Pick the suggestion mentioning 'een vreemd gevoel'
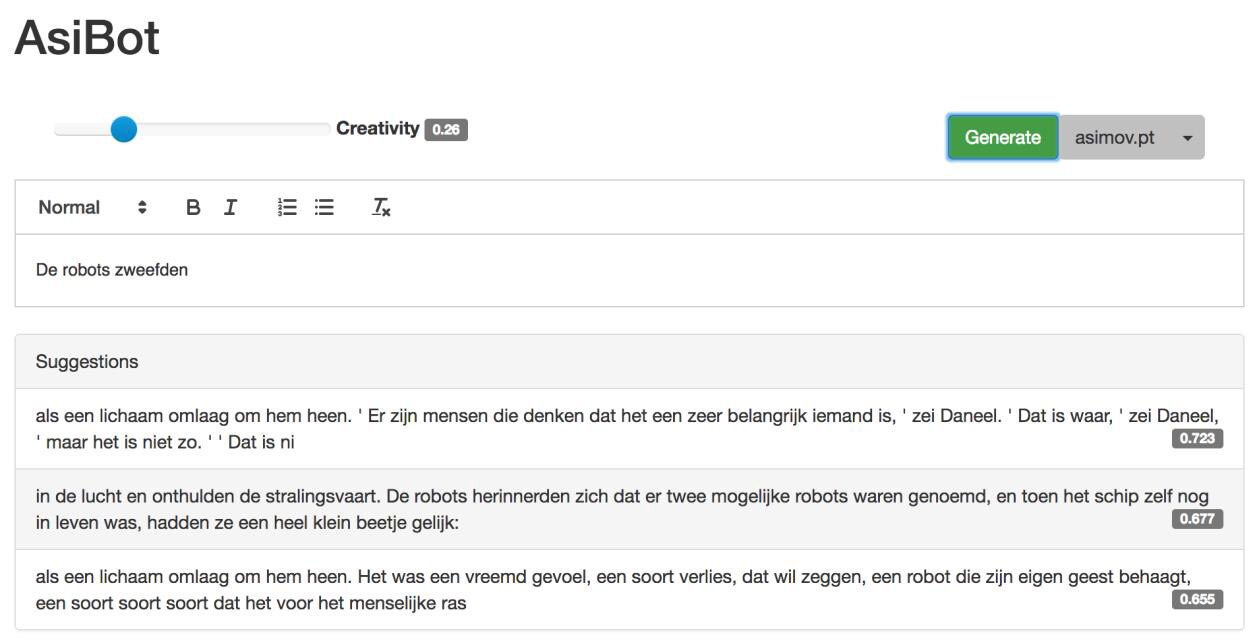1259x641 pixels. 600,589
